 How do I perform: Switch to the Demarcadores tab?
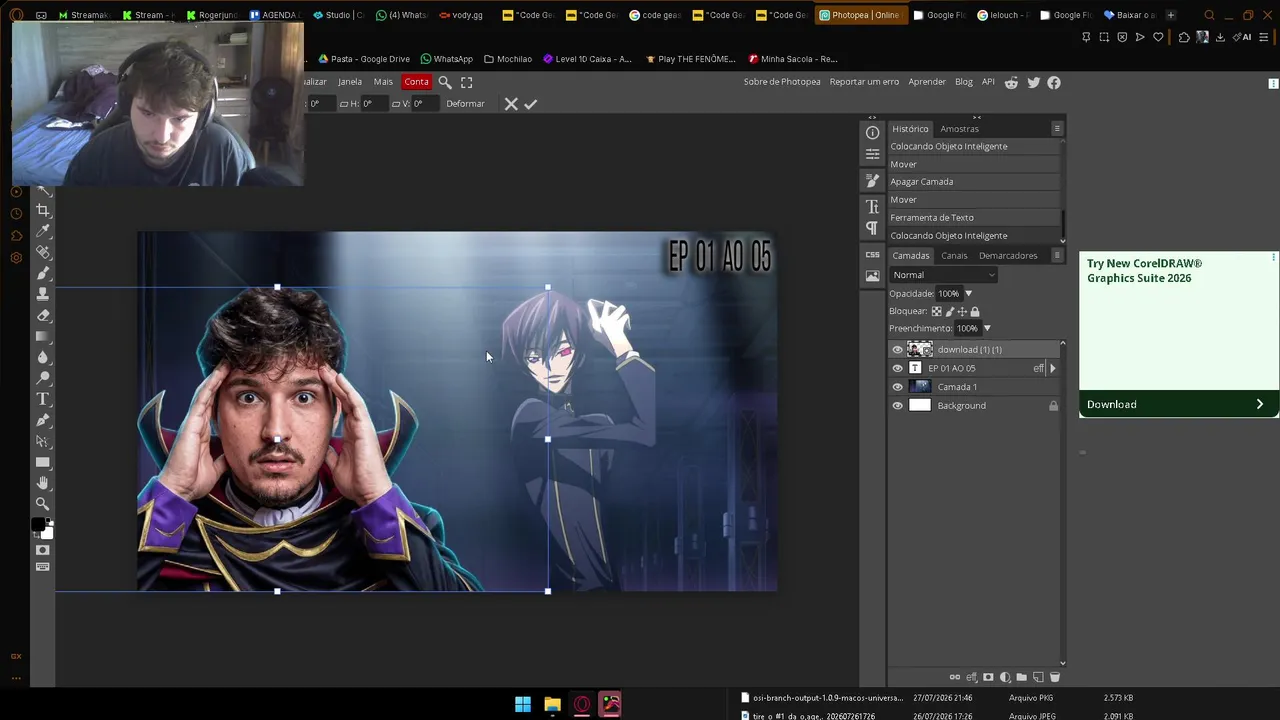(x=1008, y=256)
